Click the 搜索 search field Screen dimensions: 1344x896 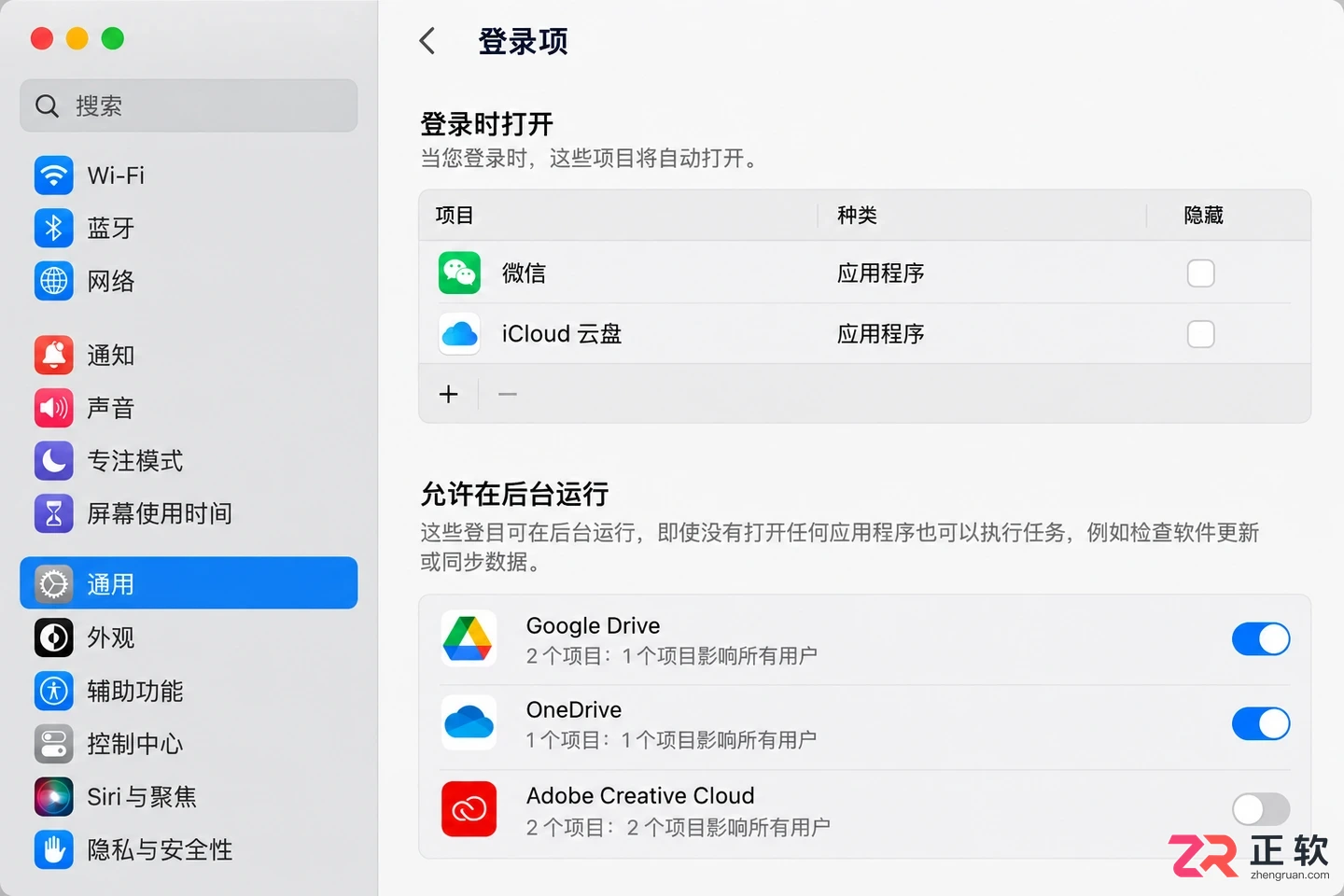189,105
